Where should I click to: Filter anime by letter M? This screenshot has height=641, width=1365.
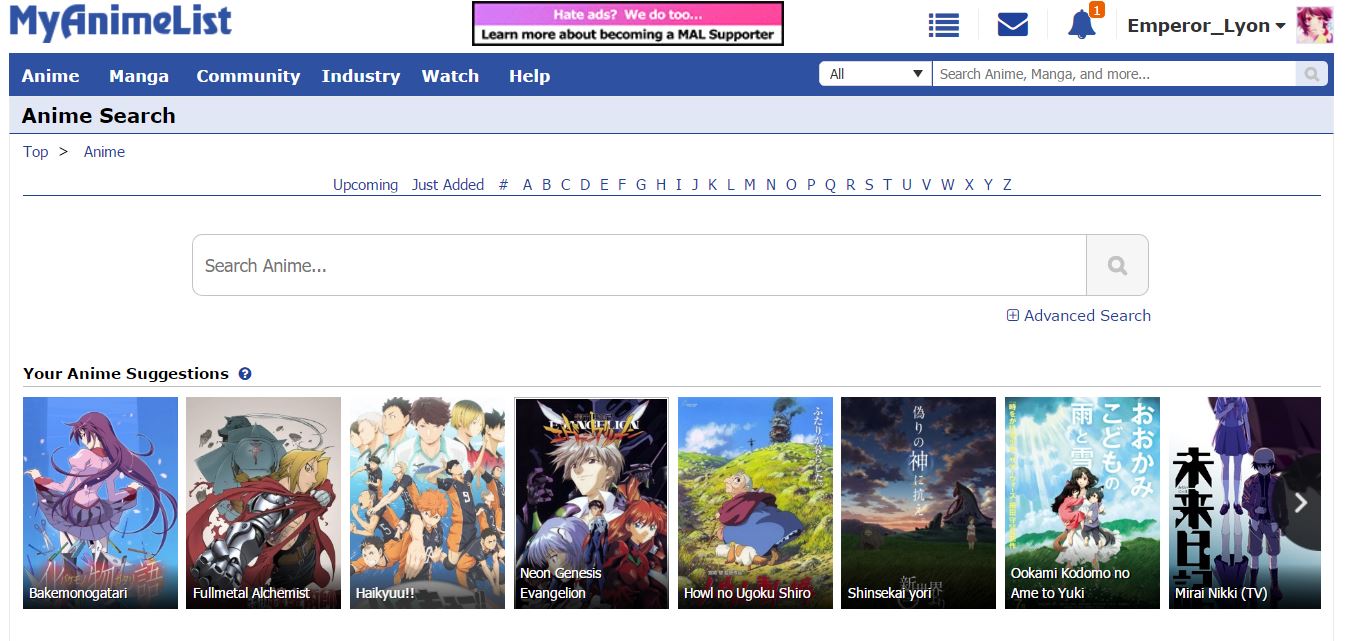[749, 185]
